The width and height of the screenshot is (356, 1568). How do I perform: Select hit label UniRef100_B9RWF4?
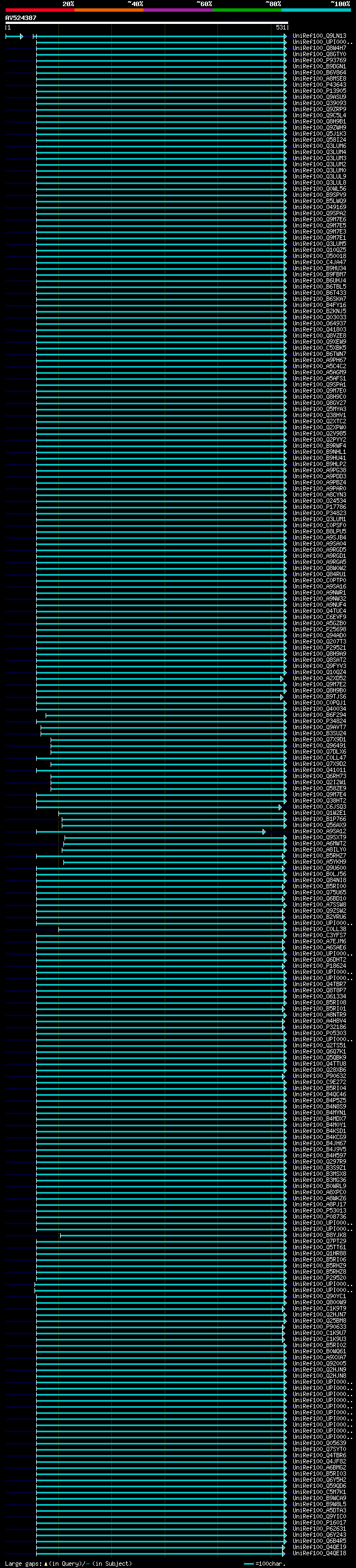pos(319,446)
